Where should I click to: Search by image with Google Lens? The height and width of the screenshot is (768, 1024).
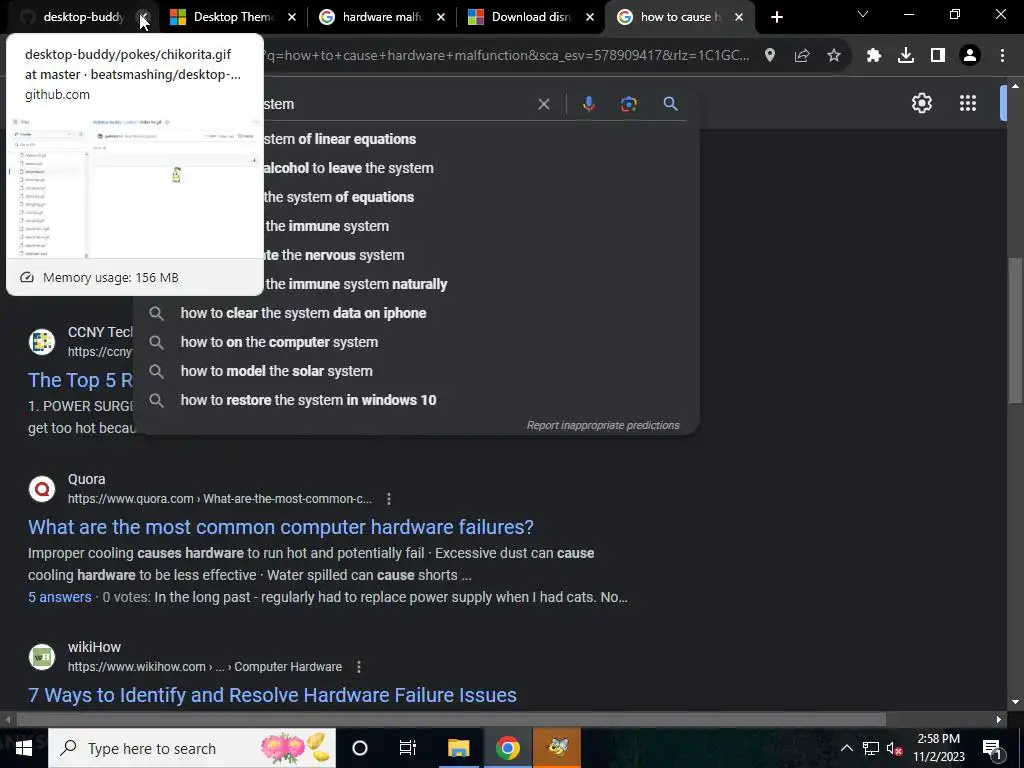click(x=629, y=104)
